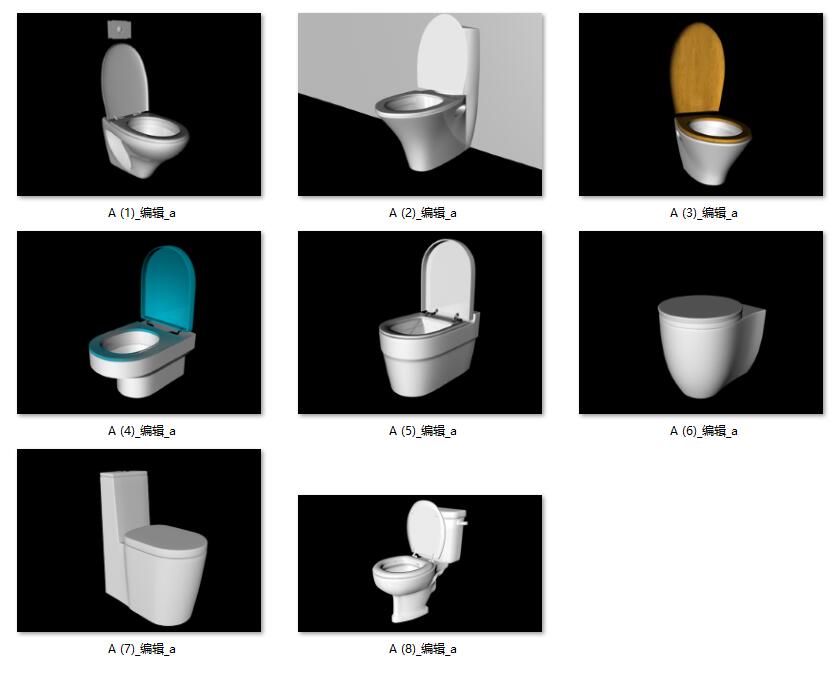
Task: Click the file name label A (7)_编辑_a
Action: point(142,649)
